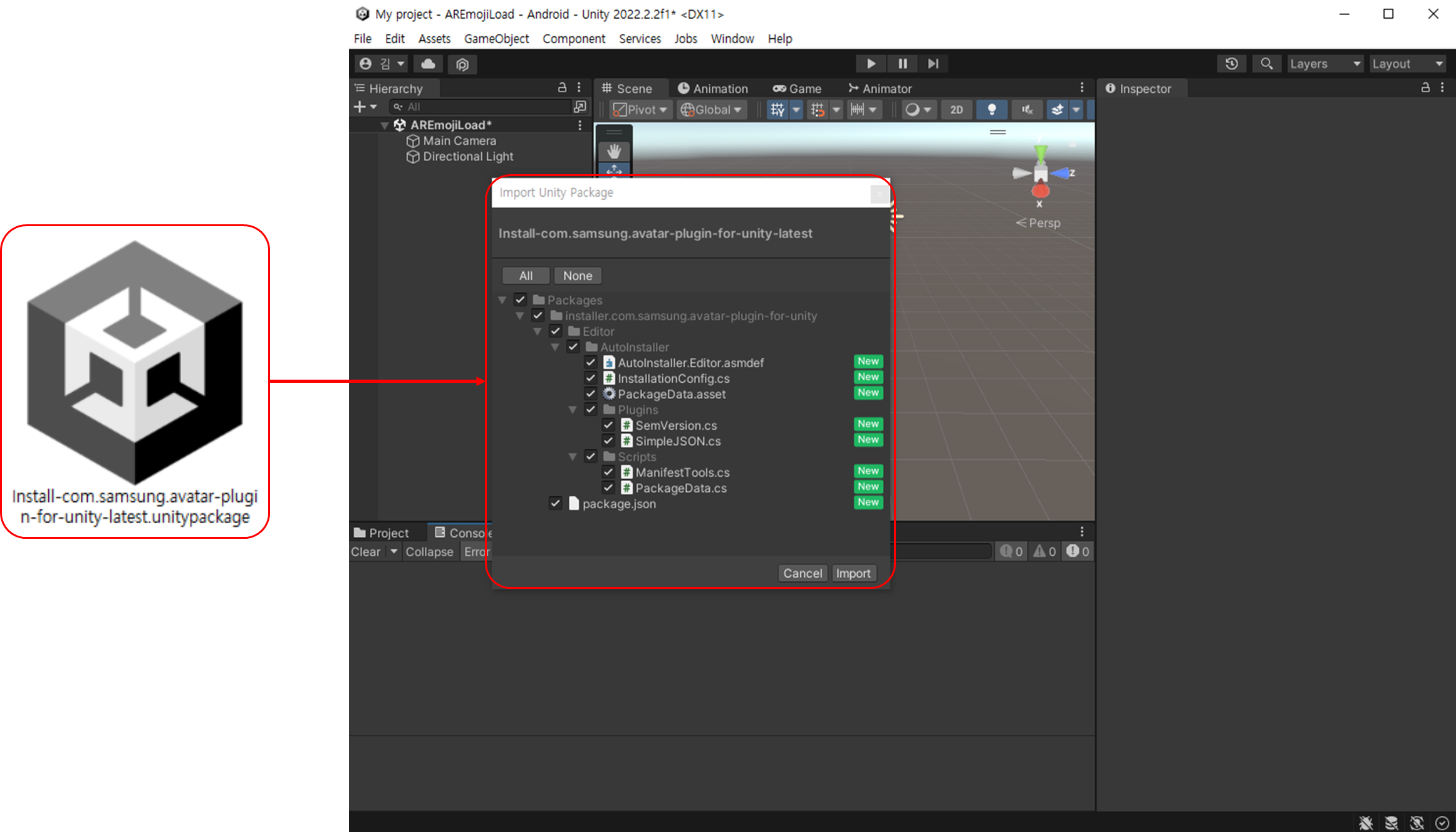Click the Play button in toolbar
1456x832 pixels.
tap(871, 63)
